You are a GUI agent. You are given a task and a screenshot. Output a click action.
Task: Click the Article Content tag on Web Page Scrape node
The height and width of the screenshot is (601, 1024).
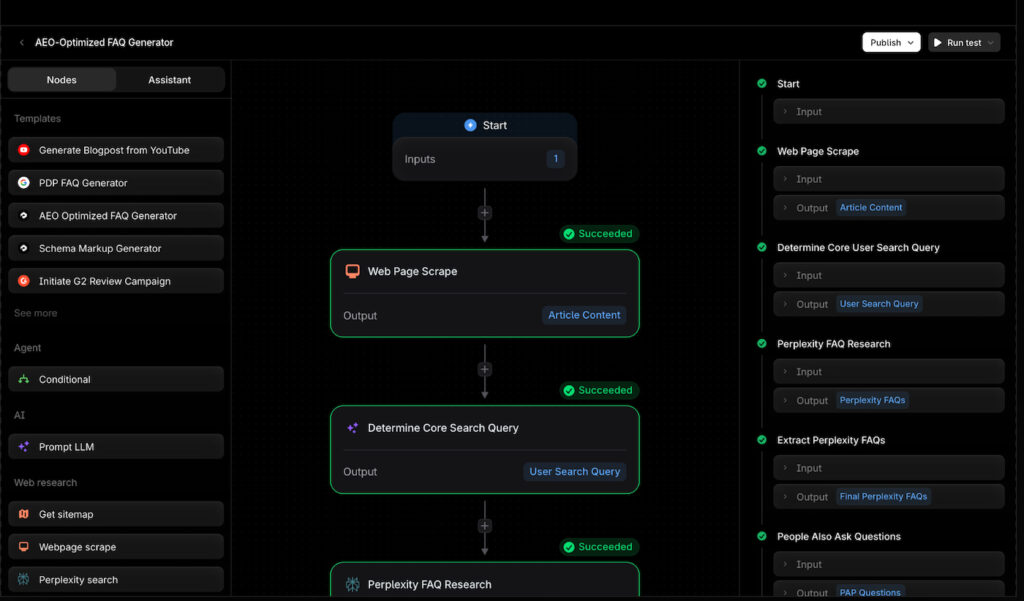(x=584, y=315)
